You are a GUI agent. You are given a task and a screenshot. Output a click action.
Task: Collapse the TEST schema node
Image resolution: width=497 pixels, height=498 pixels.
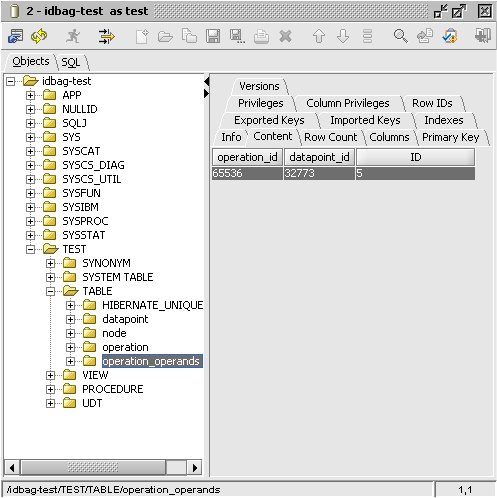pyautogui.click(x=30, y=249)
